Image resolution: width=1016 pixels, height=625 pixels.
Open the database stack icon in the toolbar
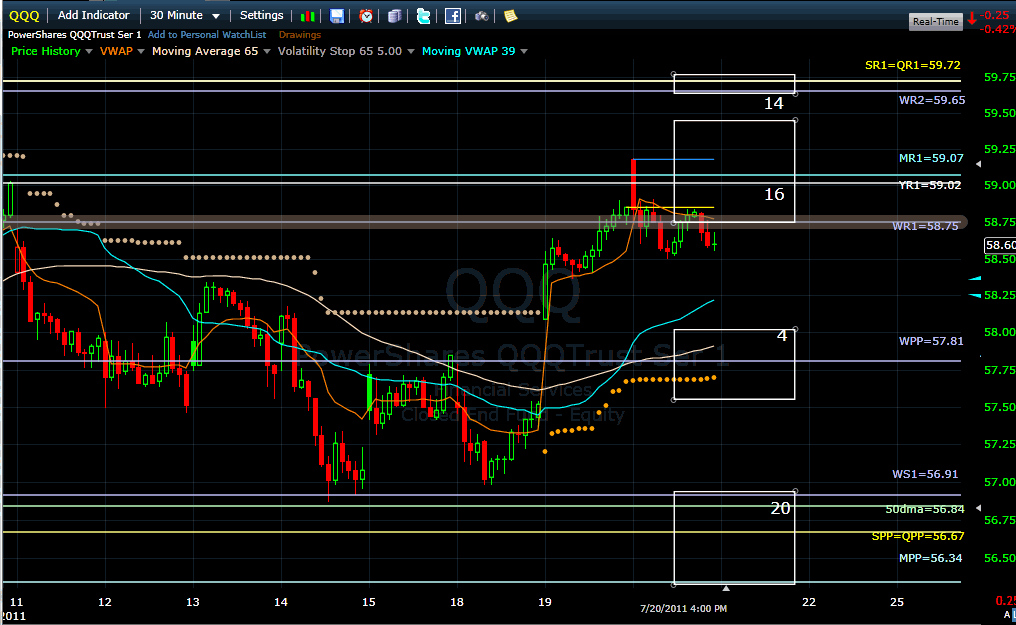(x=395, y=16)
